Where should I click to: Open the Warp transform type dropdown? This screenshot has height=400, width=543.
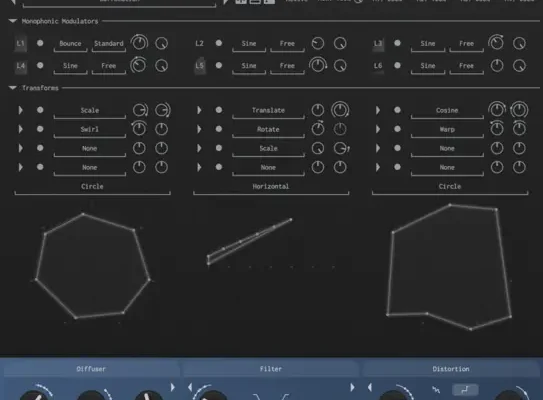coord(447,130)
